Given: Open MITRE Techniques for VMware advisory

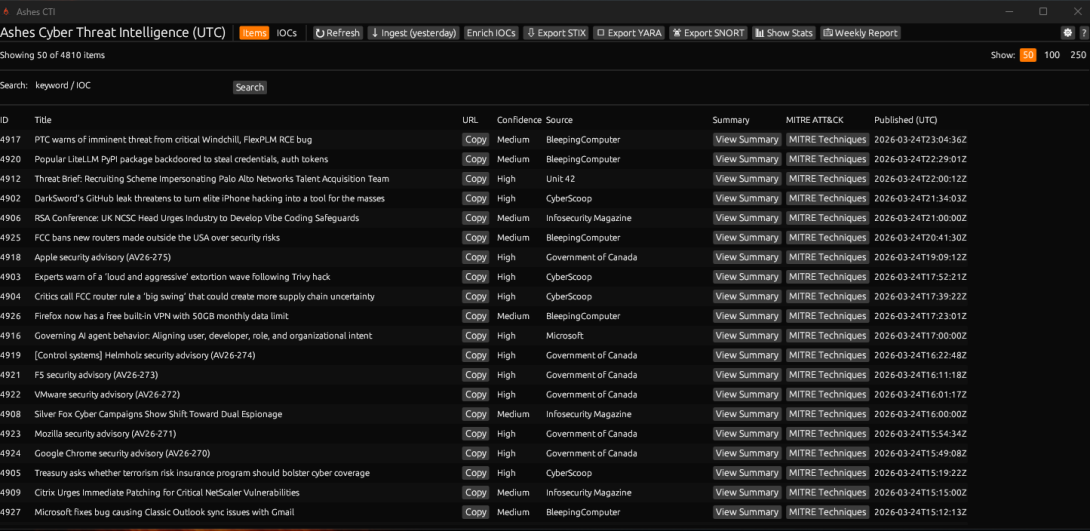Looking at the screenshot, I should click(x=827, y=395).
